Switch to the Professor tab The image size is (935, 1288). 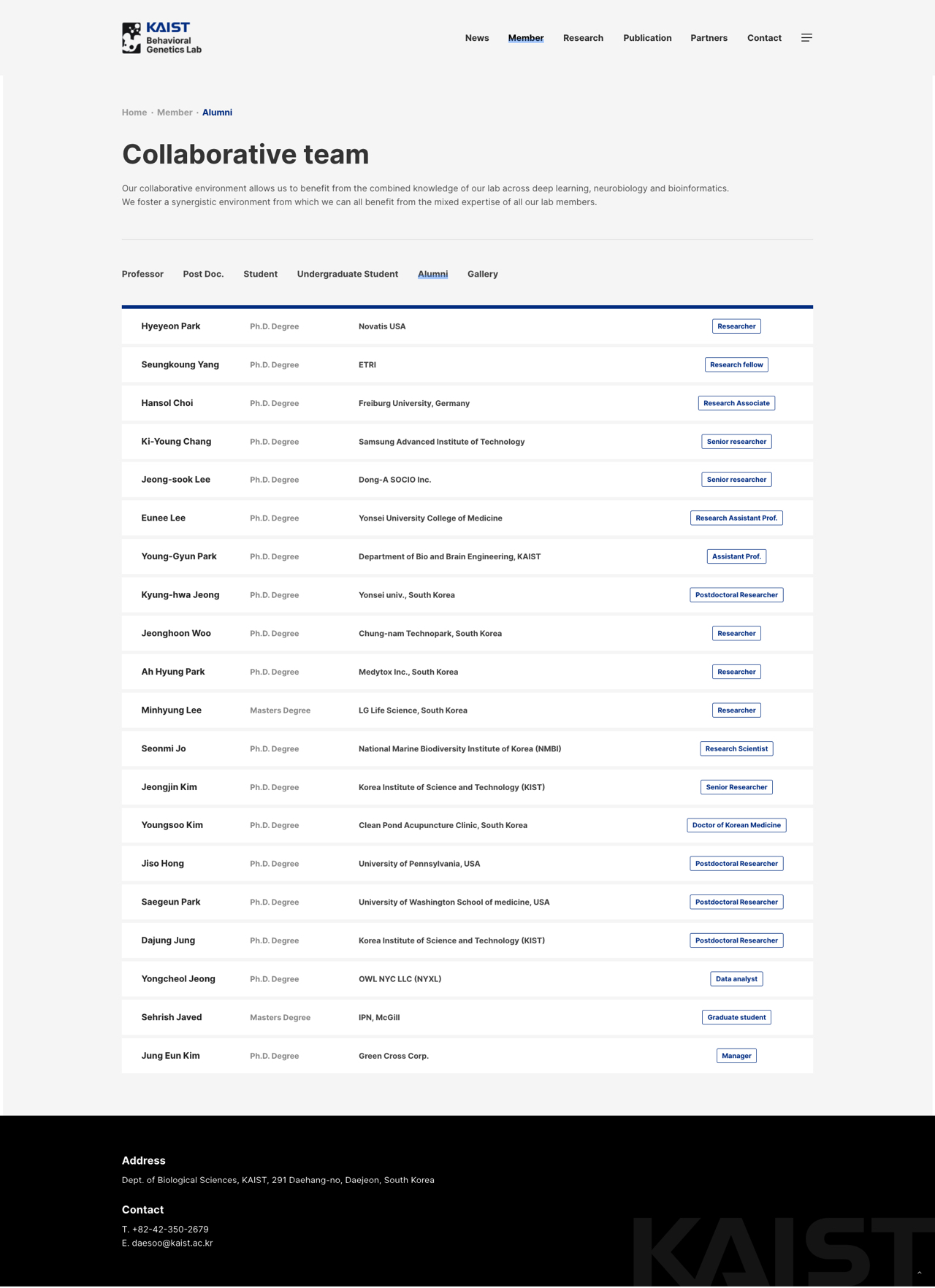tap(142, 274)
